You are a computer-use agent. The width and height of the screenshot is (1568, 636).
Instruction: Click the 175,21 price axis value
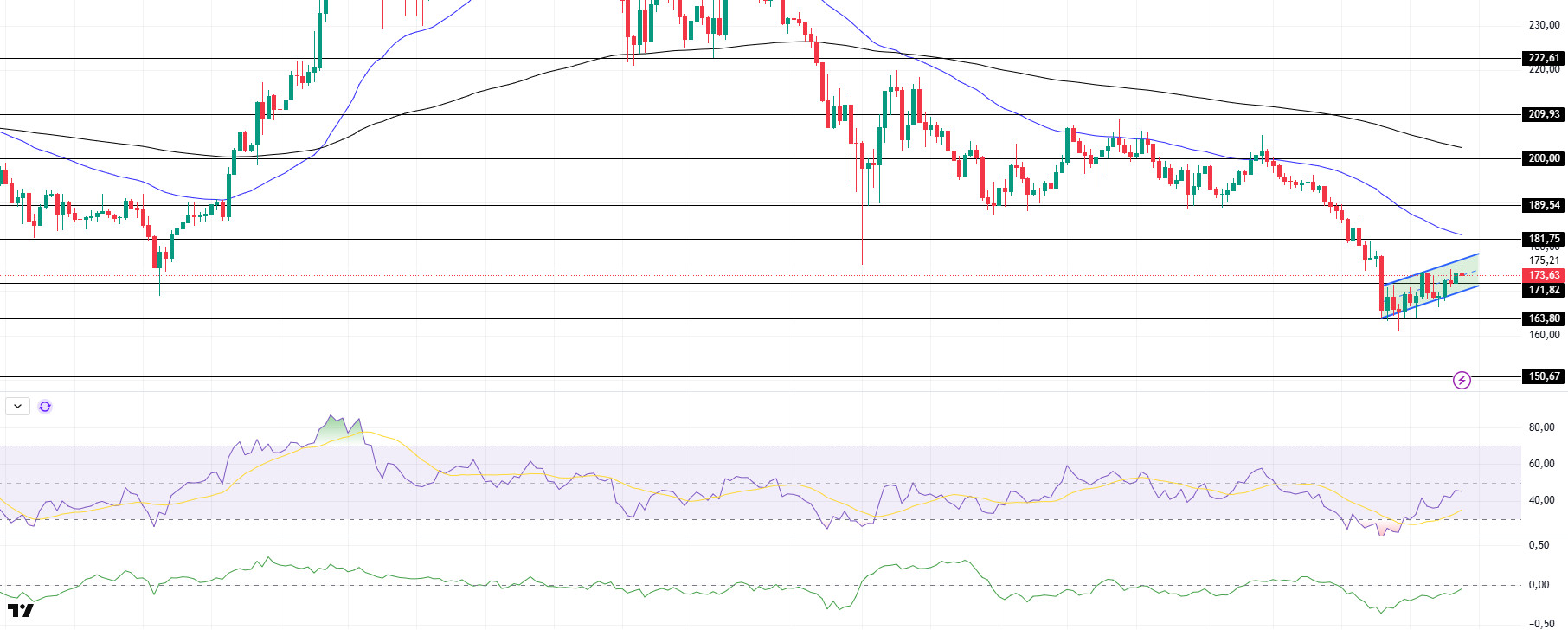pyautogui.click(x=1544, y=260)
